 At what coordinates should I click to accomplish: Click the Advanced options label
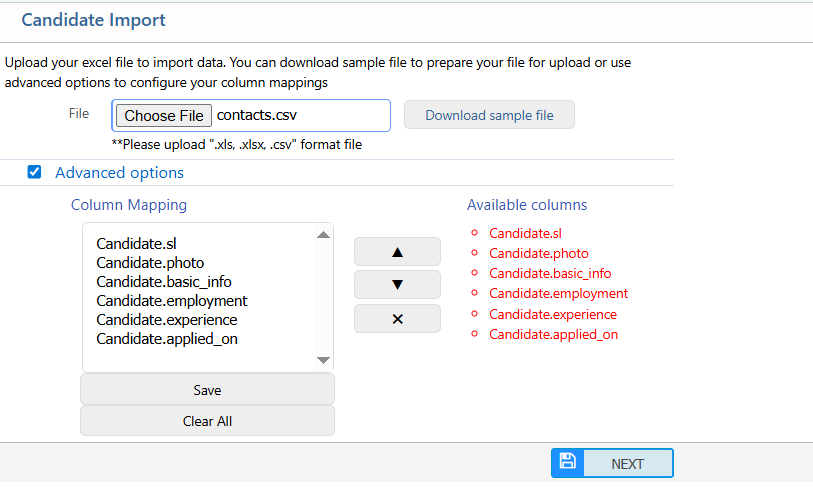click(119, 173)
